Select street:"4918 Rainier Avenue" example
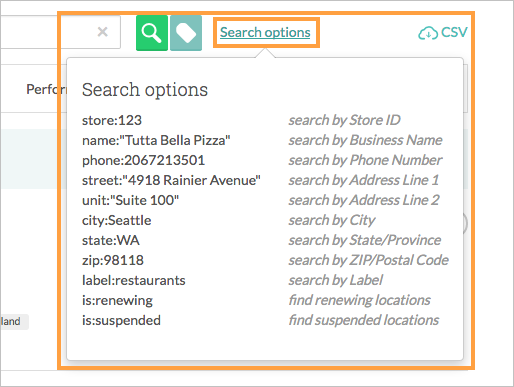The image size is (514, 387). (x=171, y=180)
